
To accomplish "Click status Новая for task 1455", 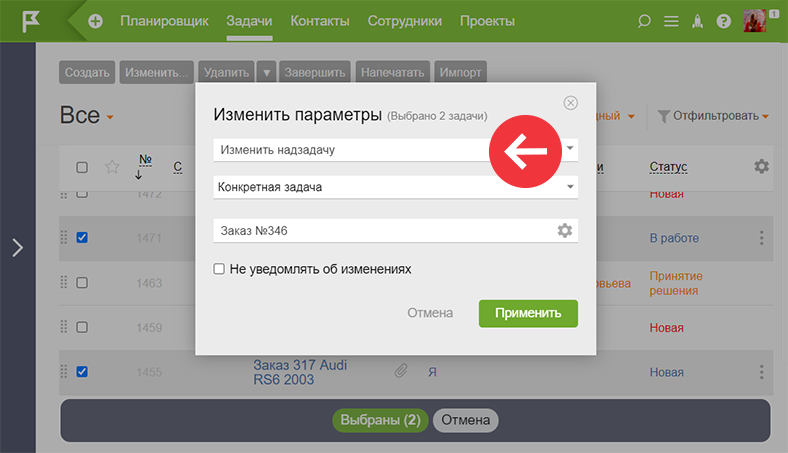I will pyautogui.click(x=666, y=372).
